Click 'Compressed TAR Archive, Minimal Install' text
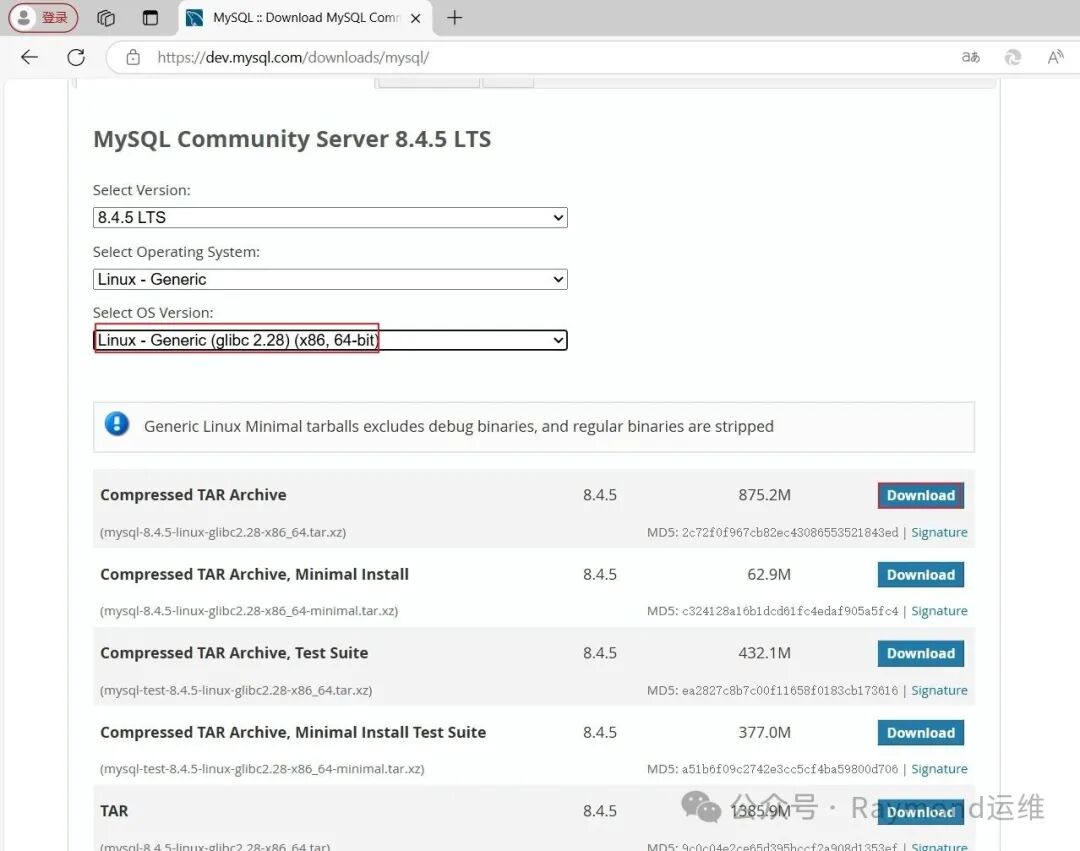Screen dimensions: 1080x851 [x=254, y=574]
